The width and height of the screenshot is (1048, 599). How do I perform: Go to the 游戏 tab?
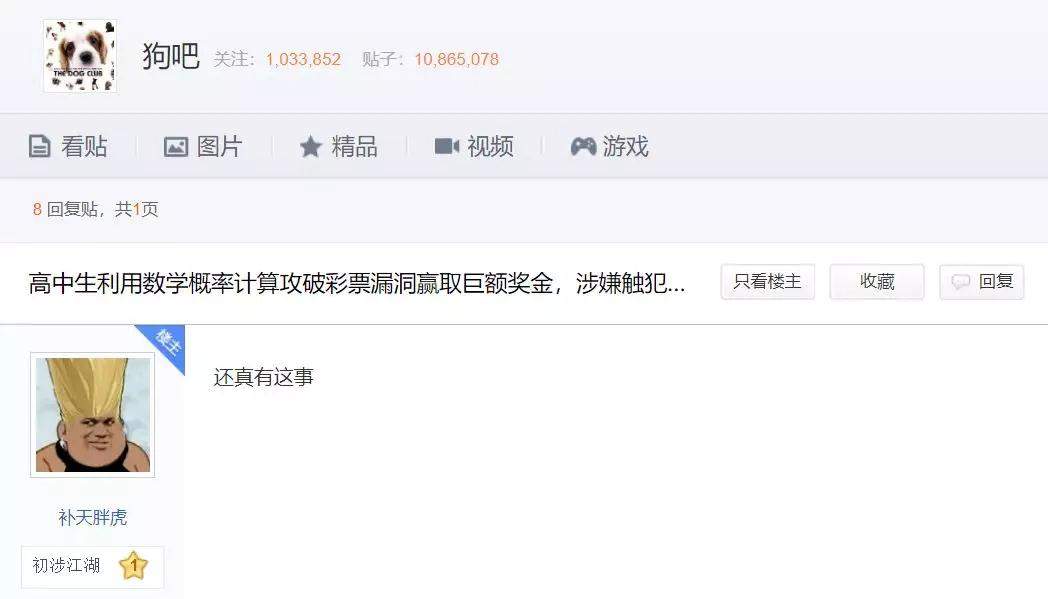(x=610, y=146)
